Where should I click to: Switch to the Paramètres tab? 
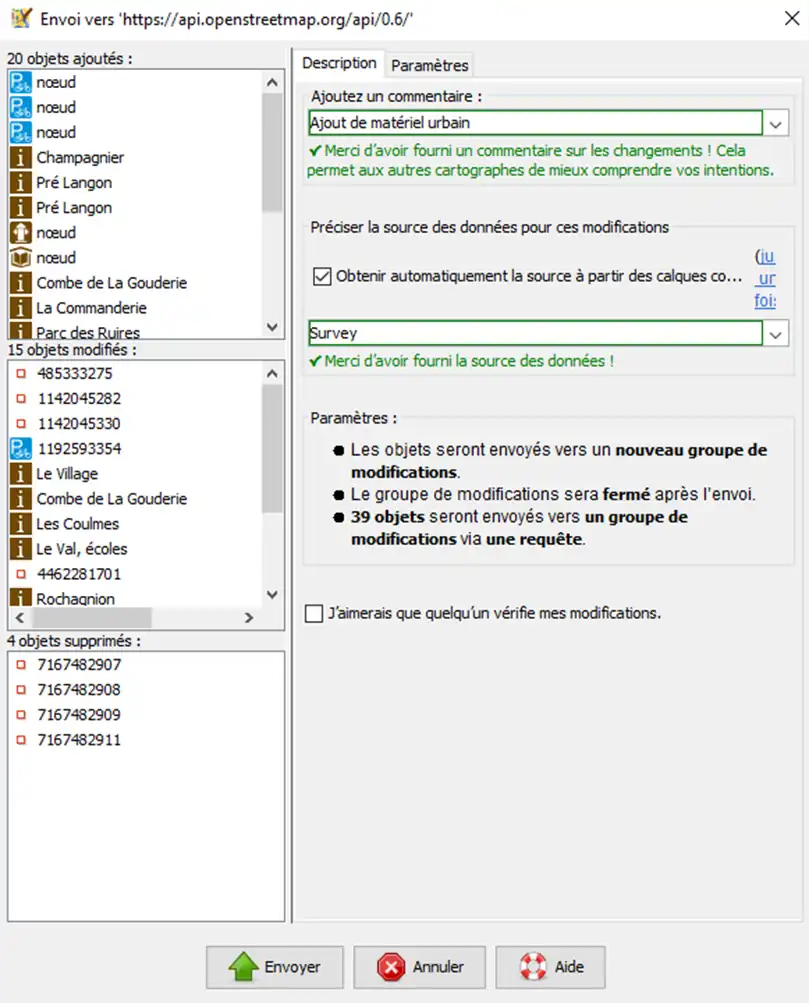point(429,65)
